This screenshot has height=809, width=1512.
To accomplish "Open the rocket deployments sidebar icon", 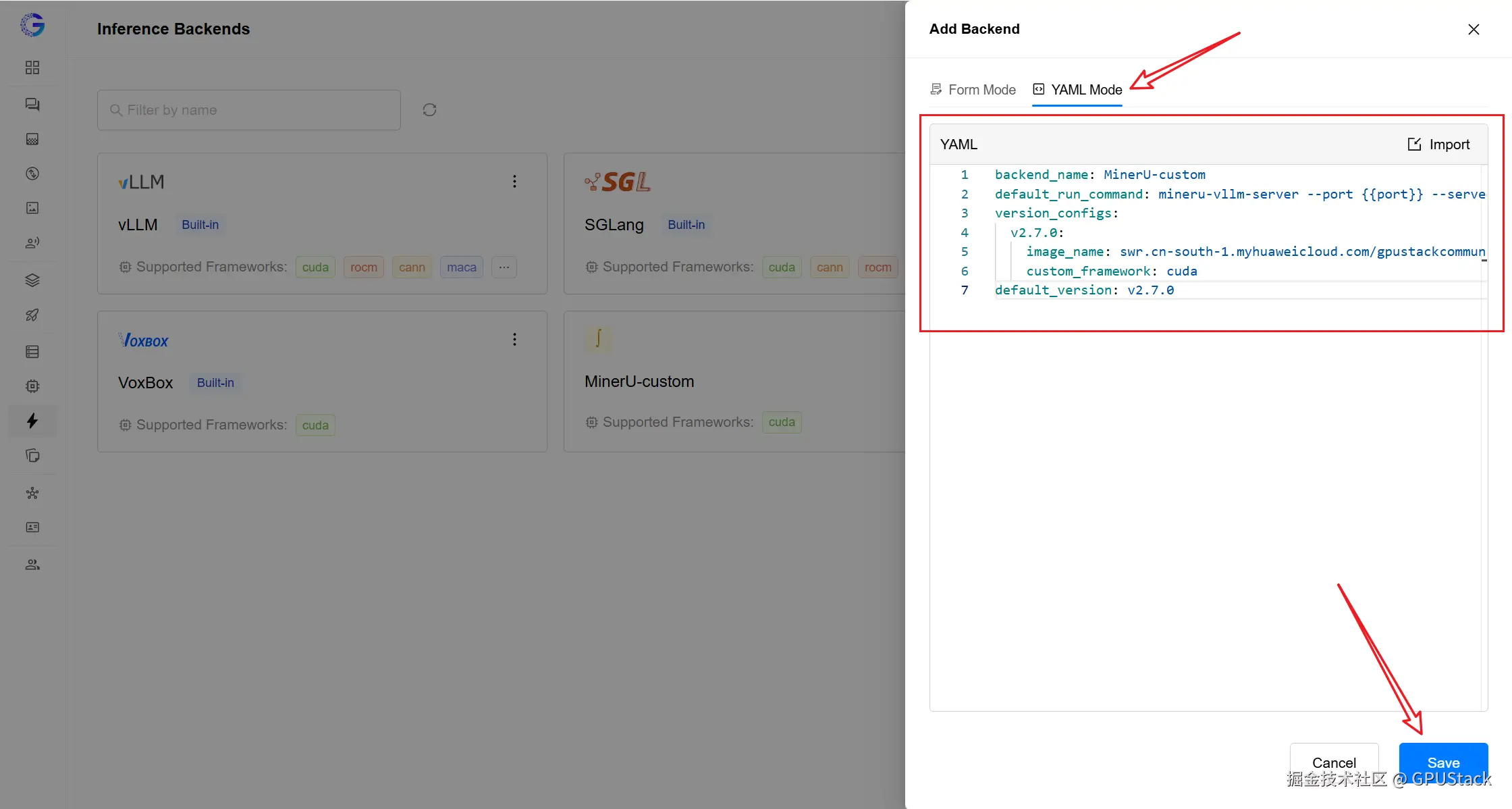I will point(32,315).
